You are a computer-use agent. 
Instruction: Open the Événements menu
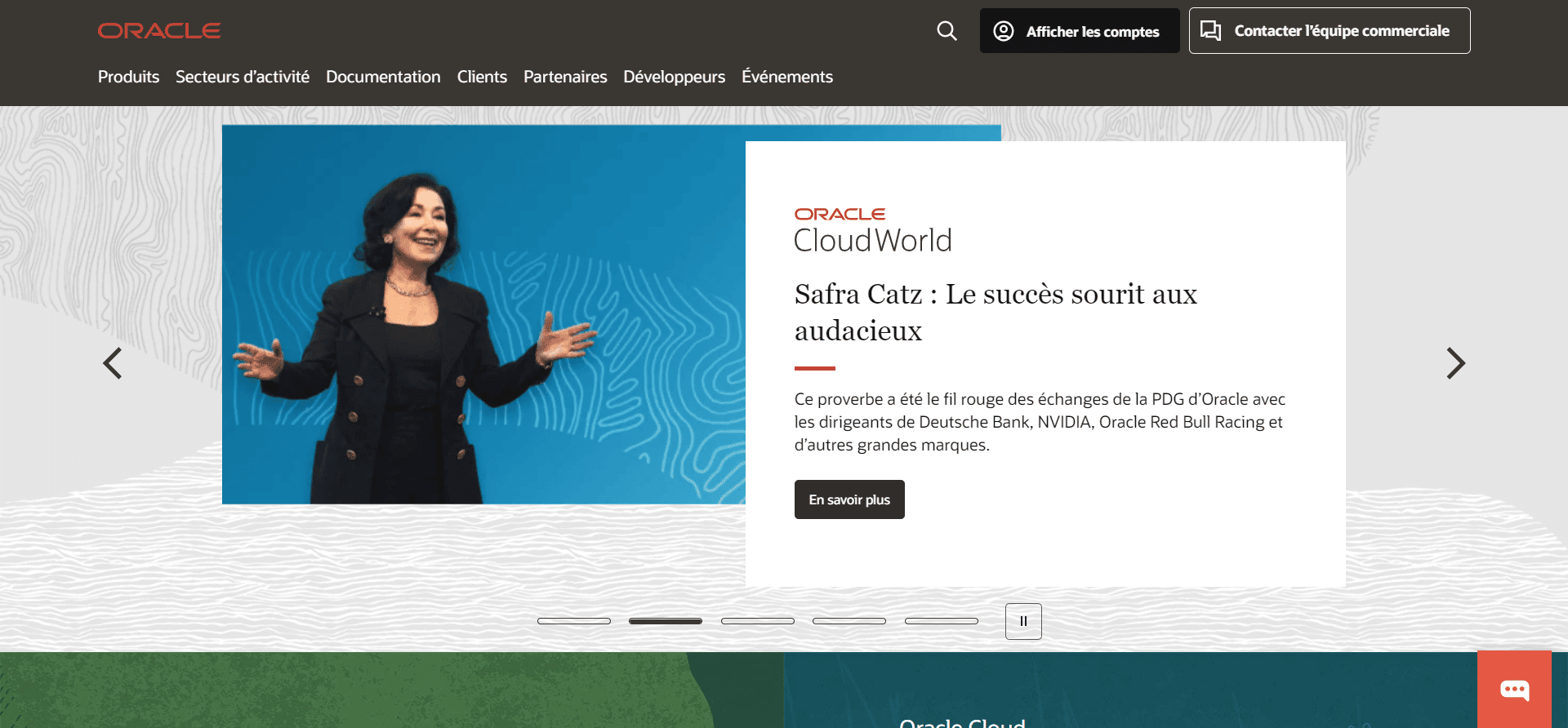(x=787, y=77)
